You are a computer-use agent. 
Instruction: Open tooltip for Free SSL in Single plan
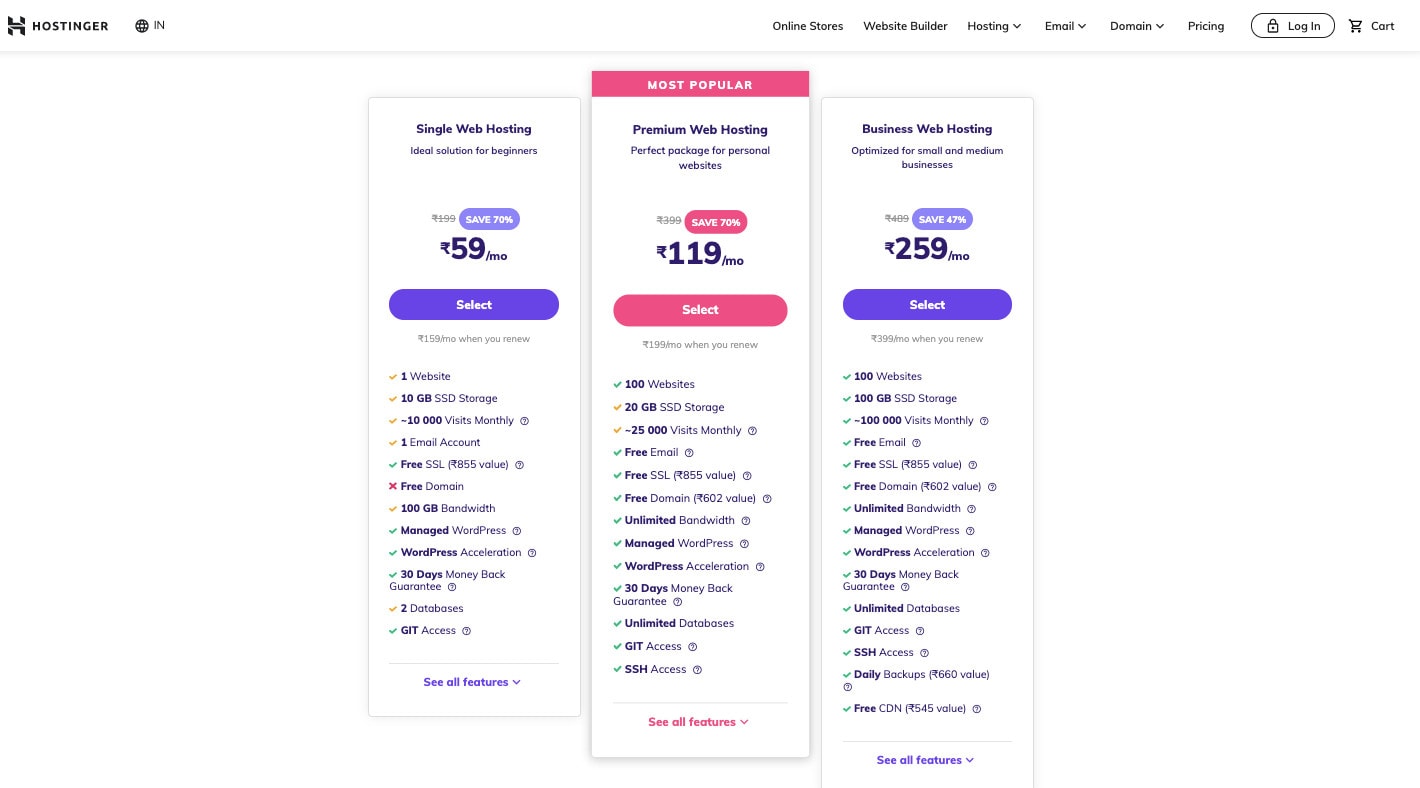[519, 465]
